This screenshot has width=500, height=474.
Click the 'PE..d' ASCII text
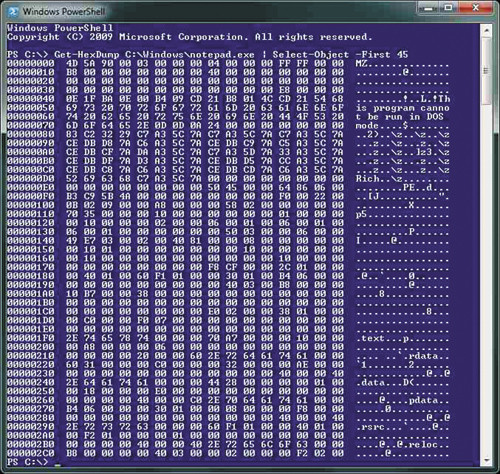click(417, 187)
